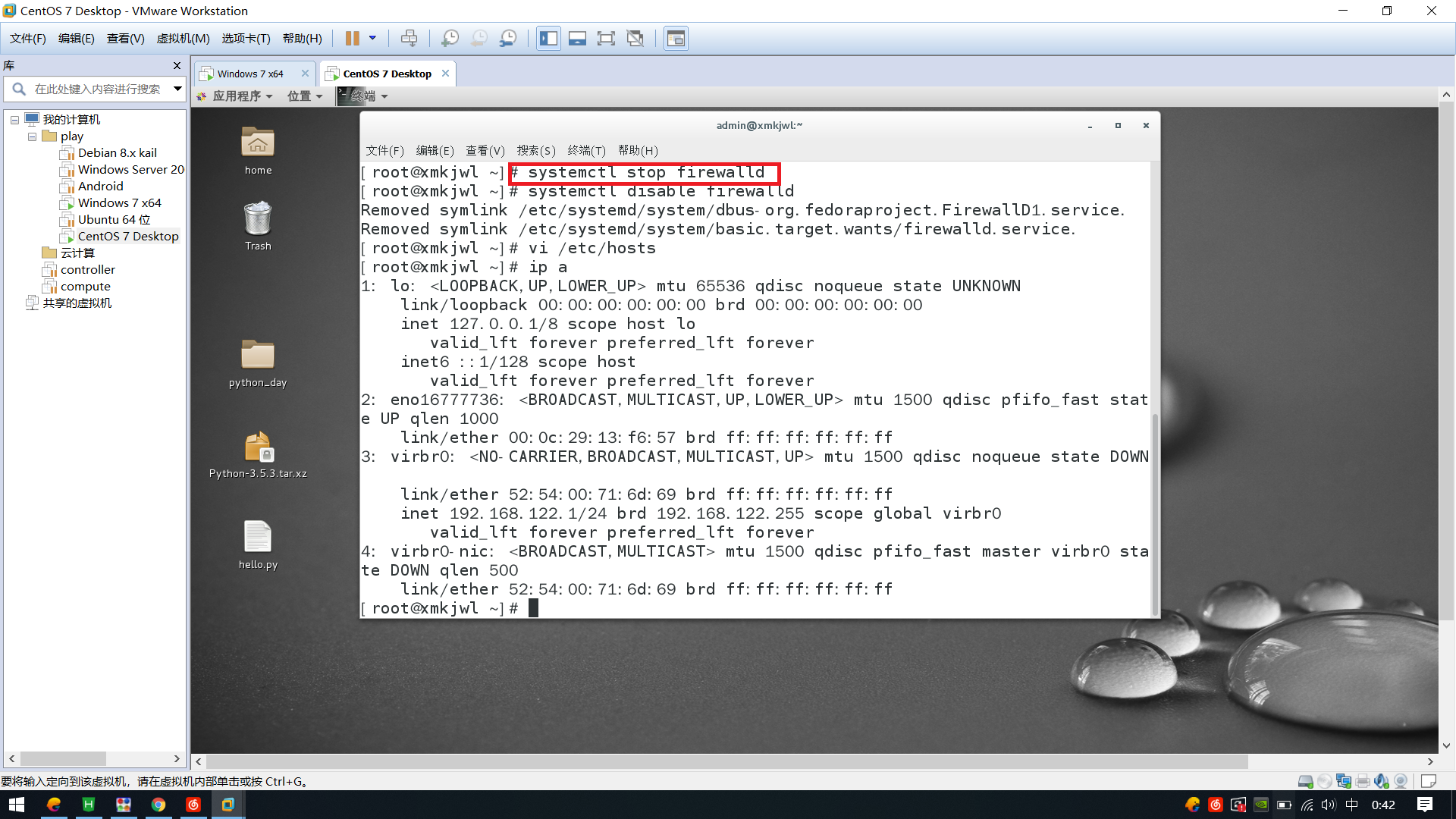The height and width of the screenshot is (819, 1456).
Task: Select Debian 8.x kail virtual machine
Action: 118,153
